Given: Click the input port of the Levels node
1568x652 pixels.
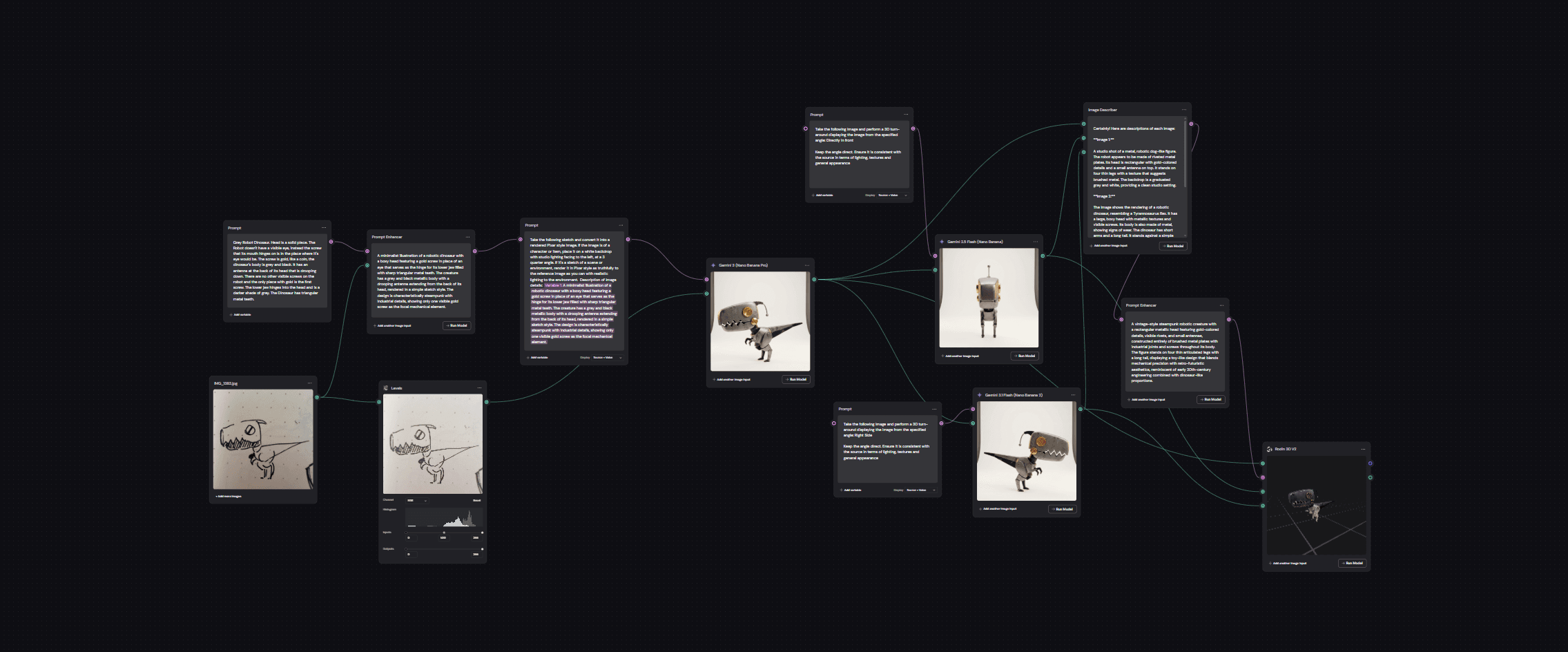Looking at the screenshot, I should 379,402.
